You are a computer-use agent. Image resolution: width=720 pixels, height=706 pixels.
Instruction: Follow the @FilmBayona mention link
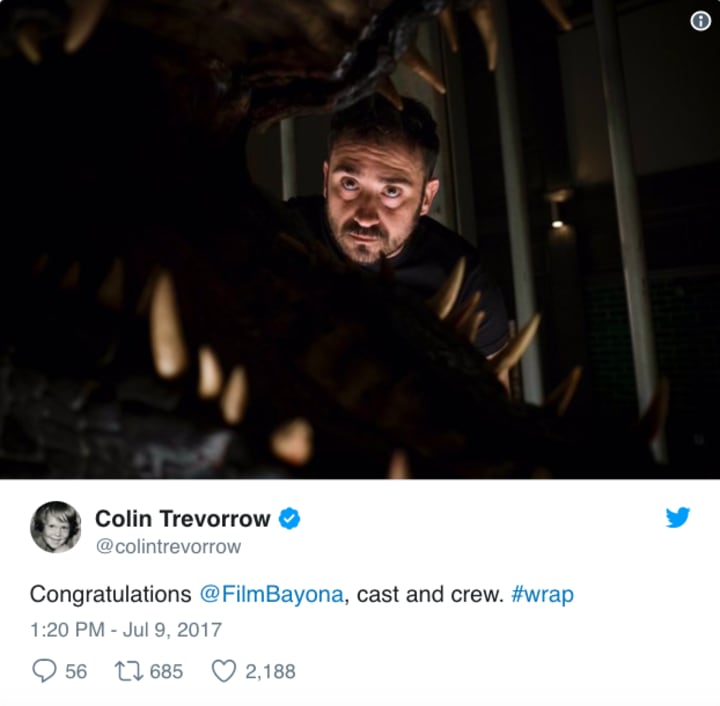[x=271, y=594]
